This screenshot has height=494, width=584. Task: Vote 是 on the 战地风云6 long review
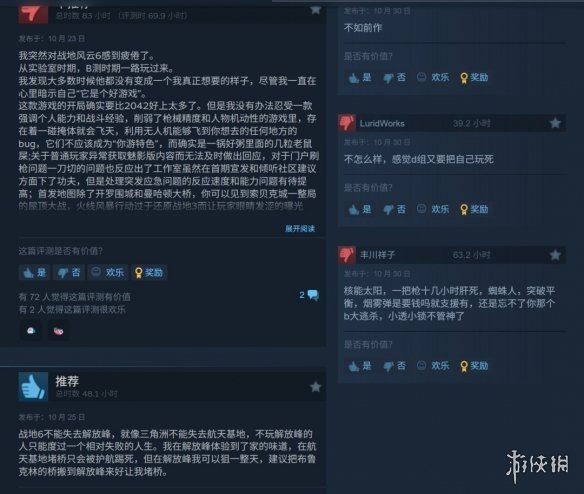(35, 273)
